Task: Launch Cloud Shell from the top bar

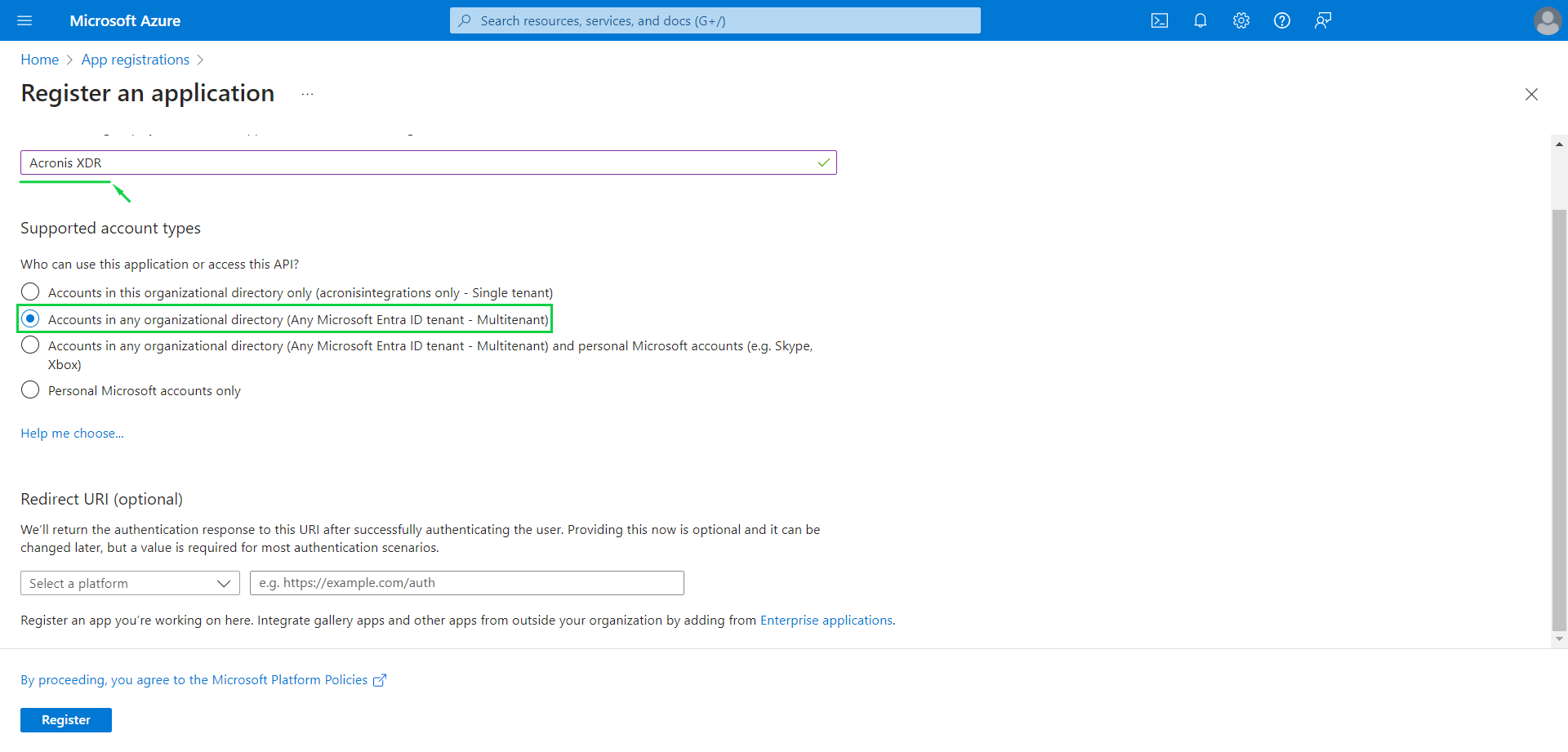Action: pos(1159,20)
